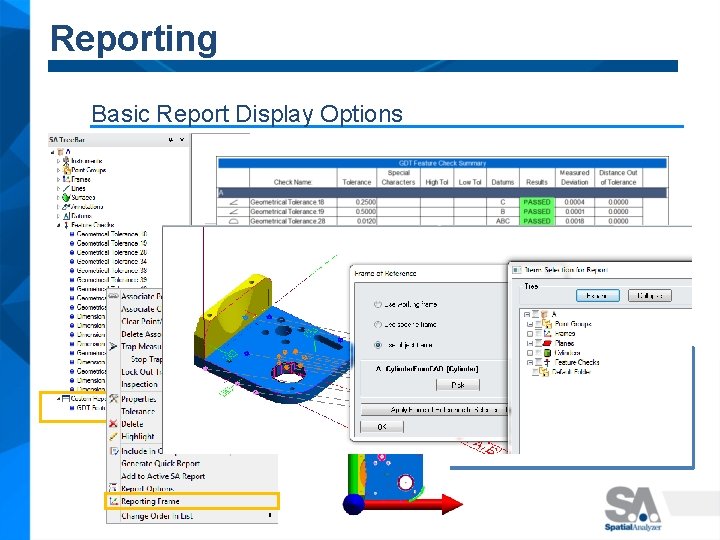Click the Datums icon in SA TreeBar
The height and width of the screenshot is (540, 720).
tap(66, 215)
